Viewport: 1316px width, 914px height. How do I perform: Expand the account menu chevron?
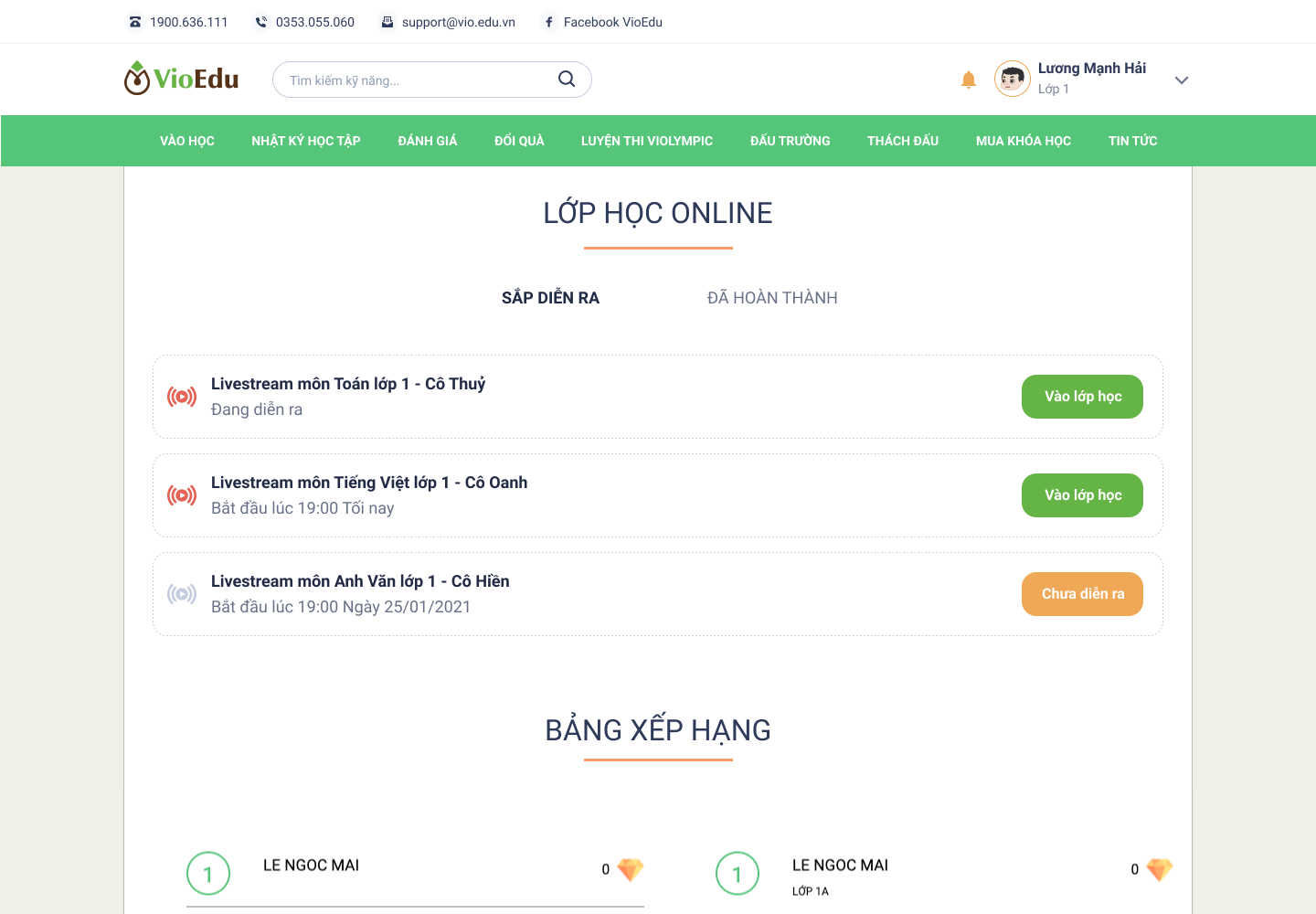pos(1181,80)
